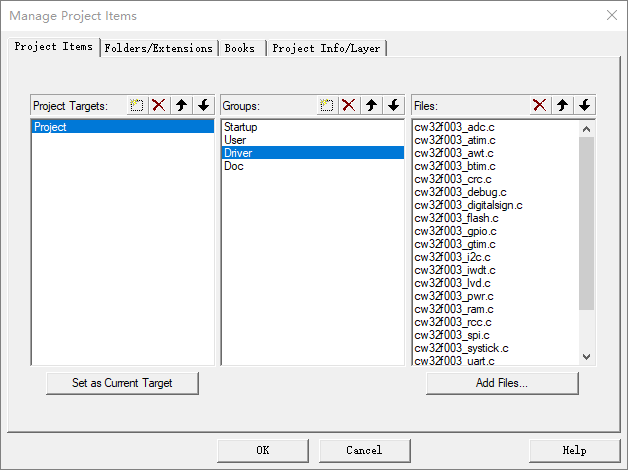Select the Project target entry
Screen dimensions: 628x470
[x=123, y=127]
